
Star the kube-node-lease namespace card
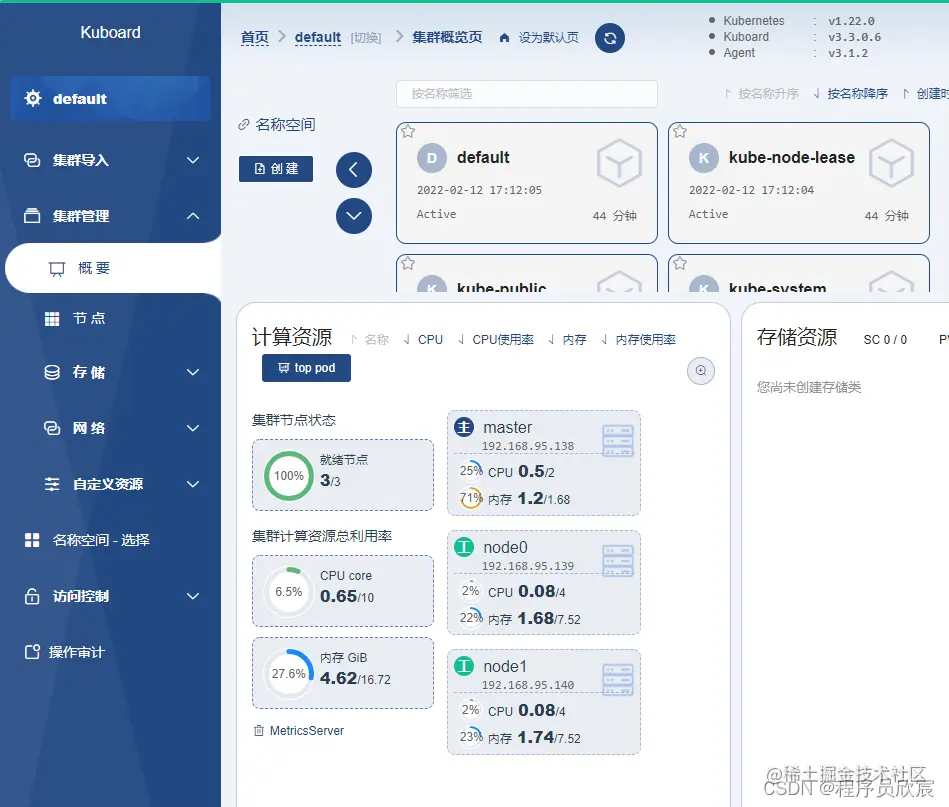click(x=680, y=131)
